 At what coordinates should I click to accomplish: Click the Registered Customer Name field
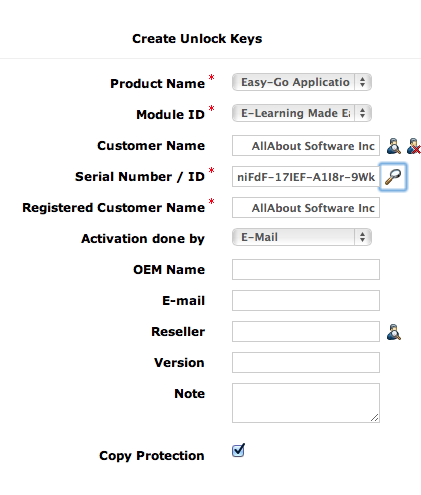[x=306, y=208]
